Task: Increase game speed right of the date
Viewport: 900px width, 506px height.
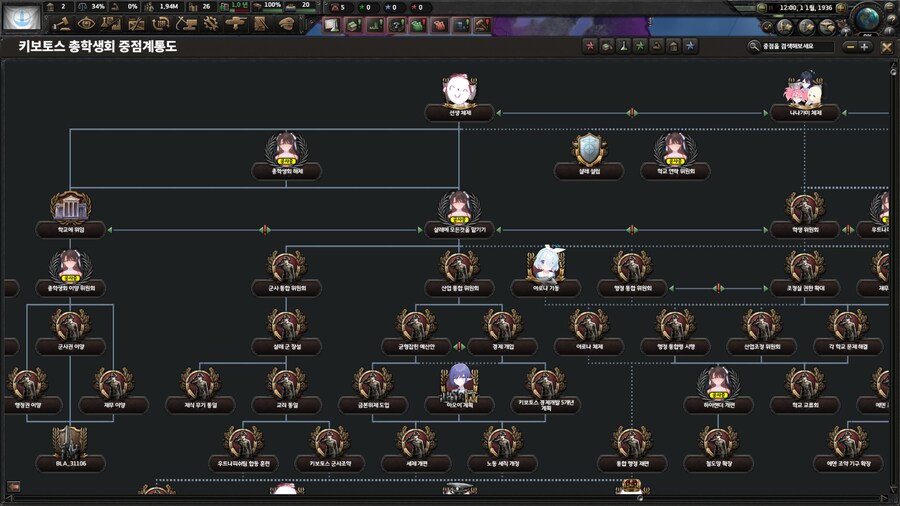Action: click(841, 8)
